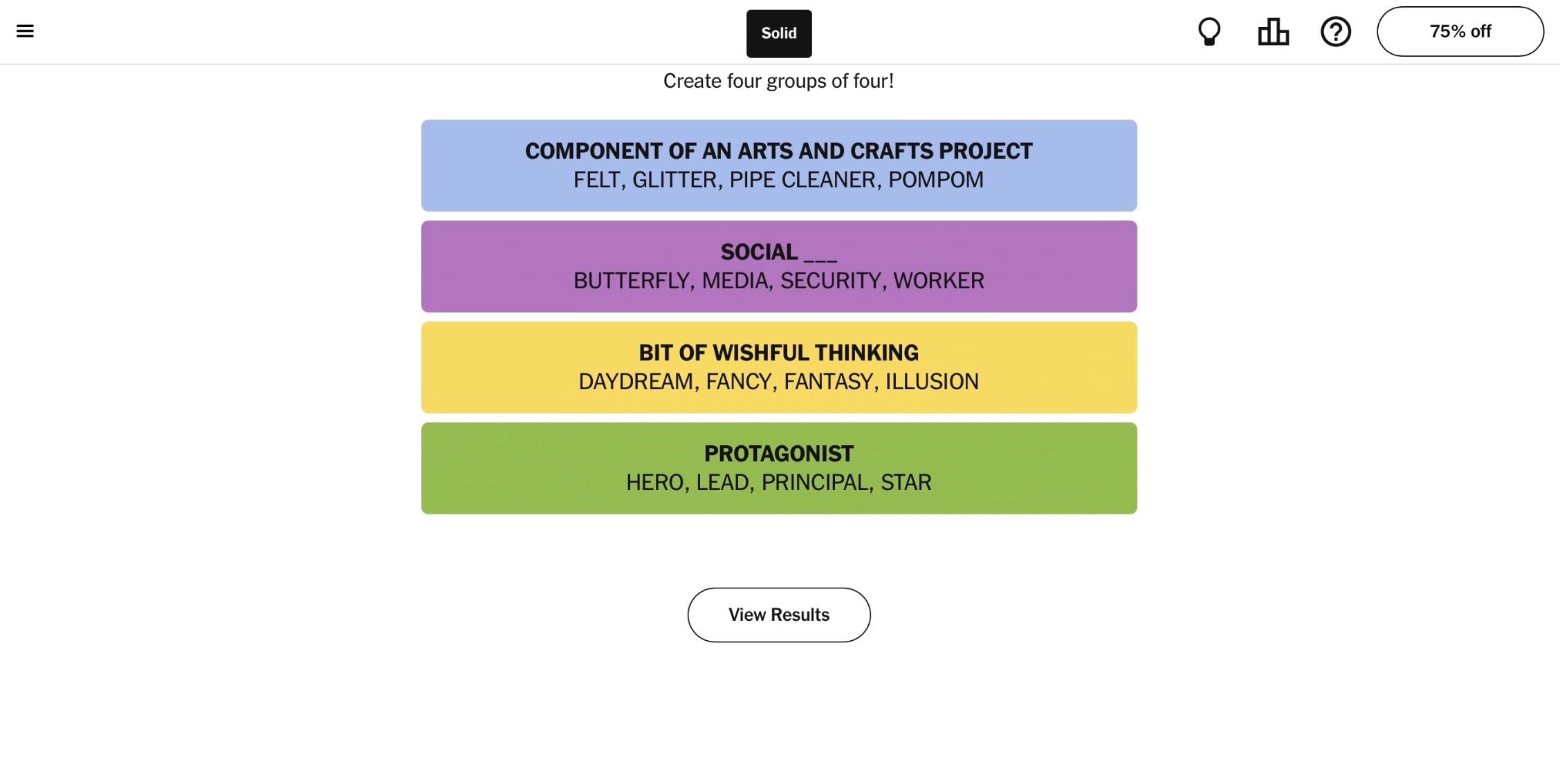Click the lightbulb hints icon
This screenshot has height=784, width=1560.
(1209, 32)
